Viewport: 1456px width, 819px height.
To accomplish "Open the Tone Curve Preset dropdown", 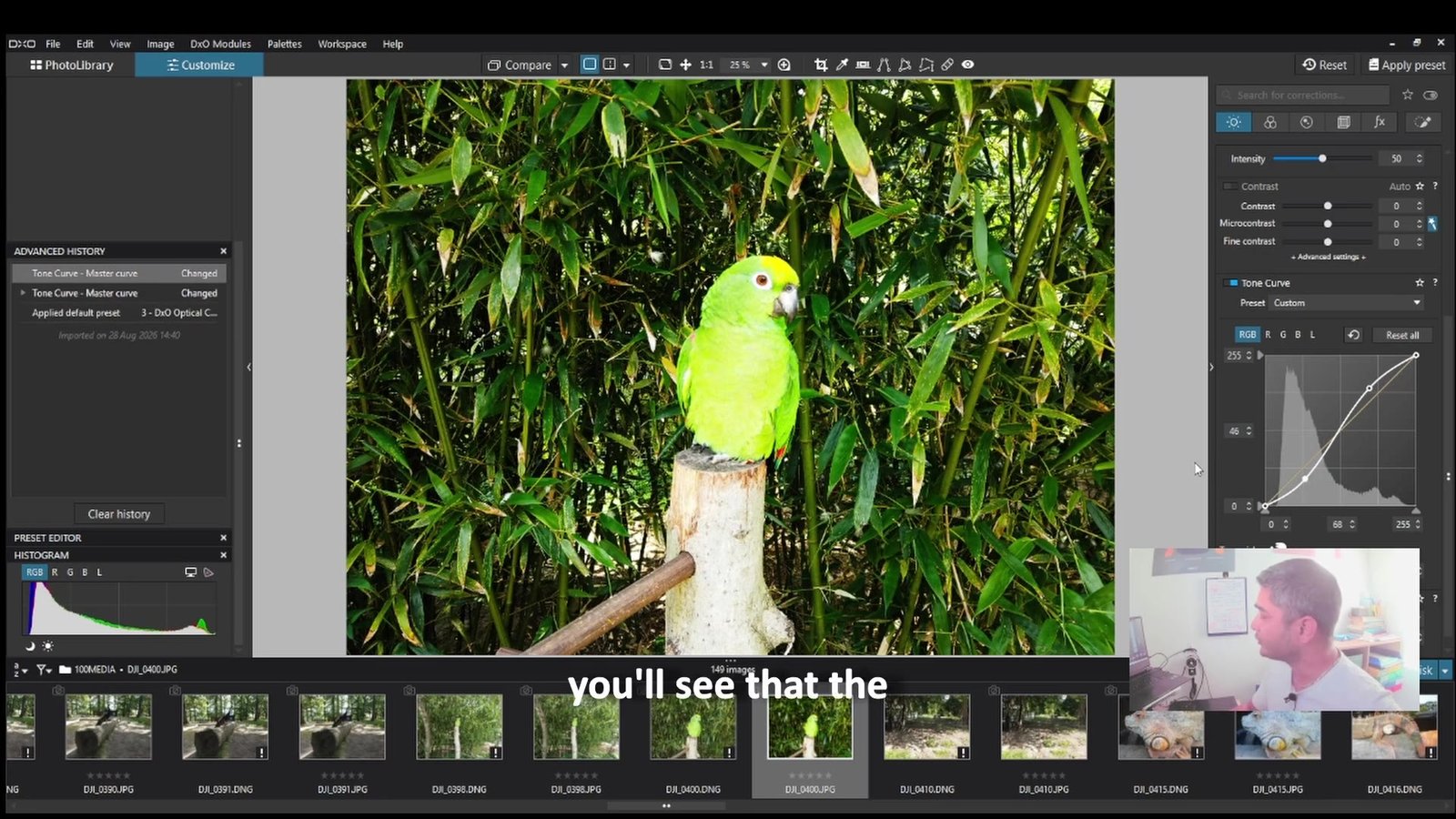I will point(1347,303).
